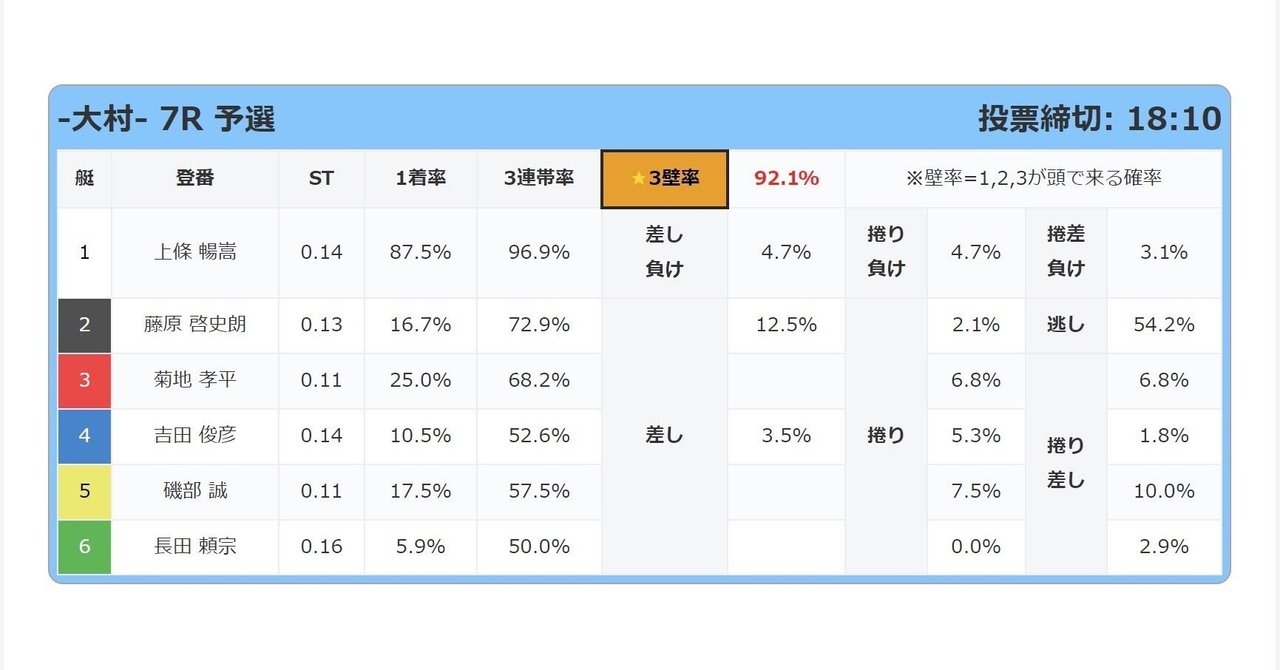This screenshot has height=670, width=1280.
Task: Click the 逃し label cell
Action: [x=1065, y=325]
